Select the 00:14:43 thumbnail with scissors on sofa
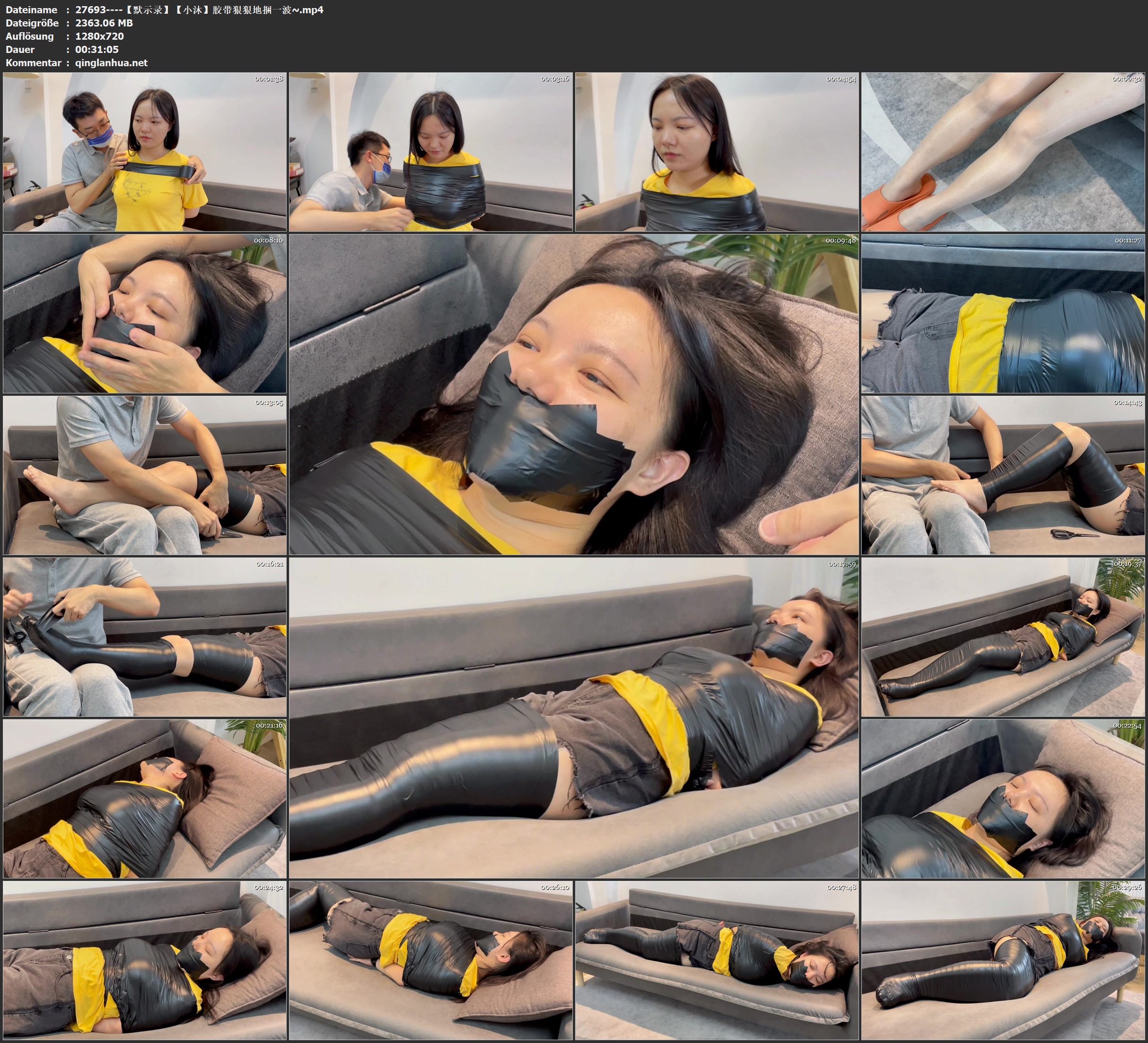 pos(1003,475)
